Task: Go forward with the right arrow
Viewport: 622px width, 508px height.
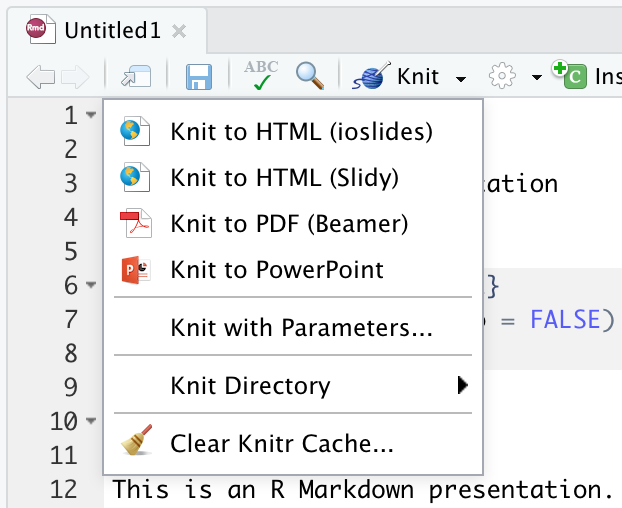Action: click(x=75, y=76)
